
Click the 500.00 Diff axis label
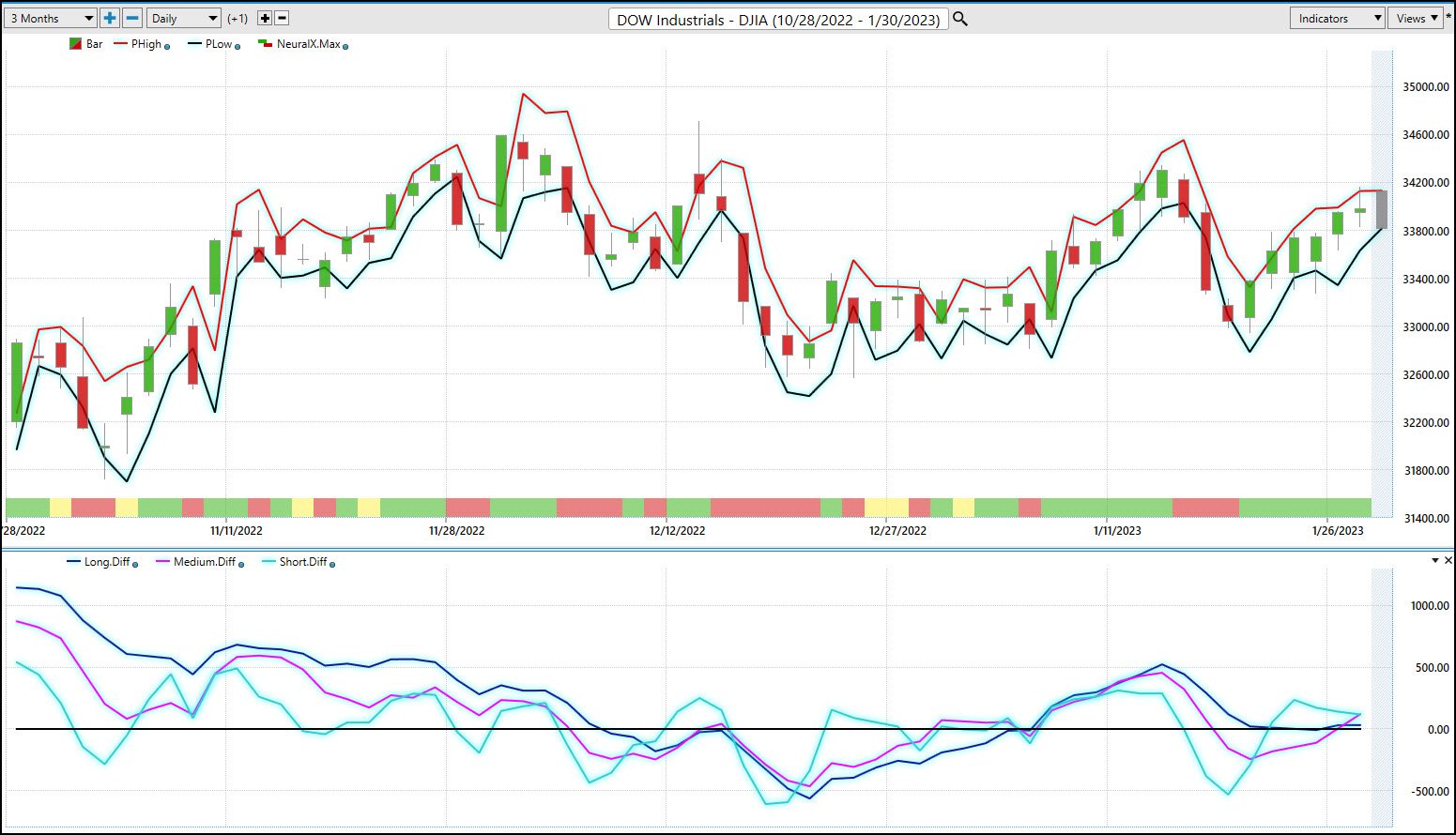tap(1433, 668)
